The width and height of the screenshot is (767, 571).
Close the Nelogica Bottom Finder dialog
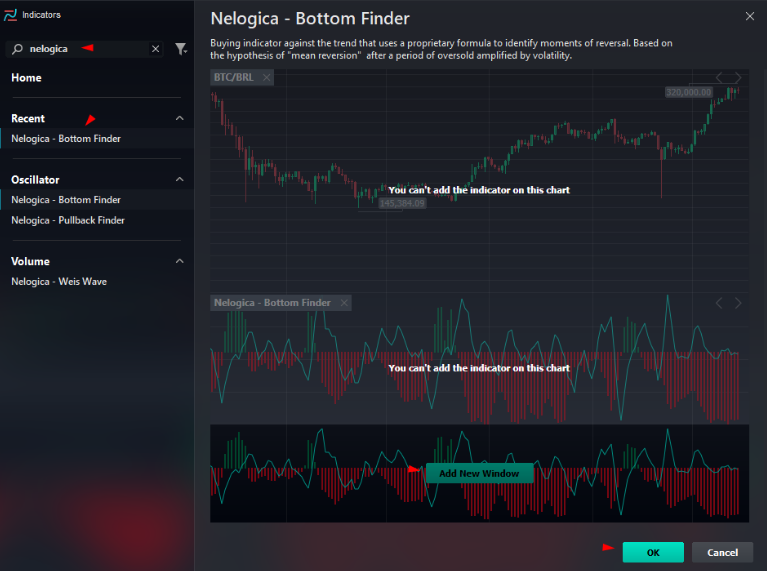pyautogui.click(x=749, y=16)
